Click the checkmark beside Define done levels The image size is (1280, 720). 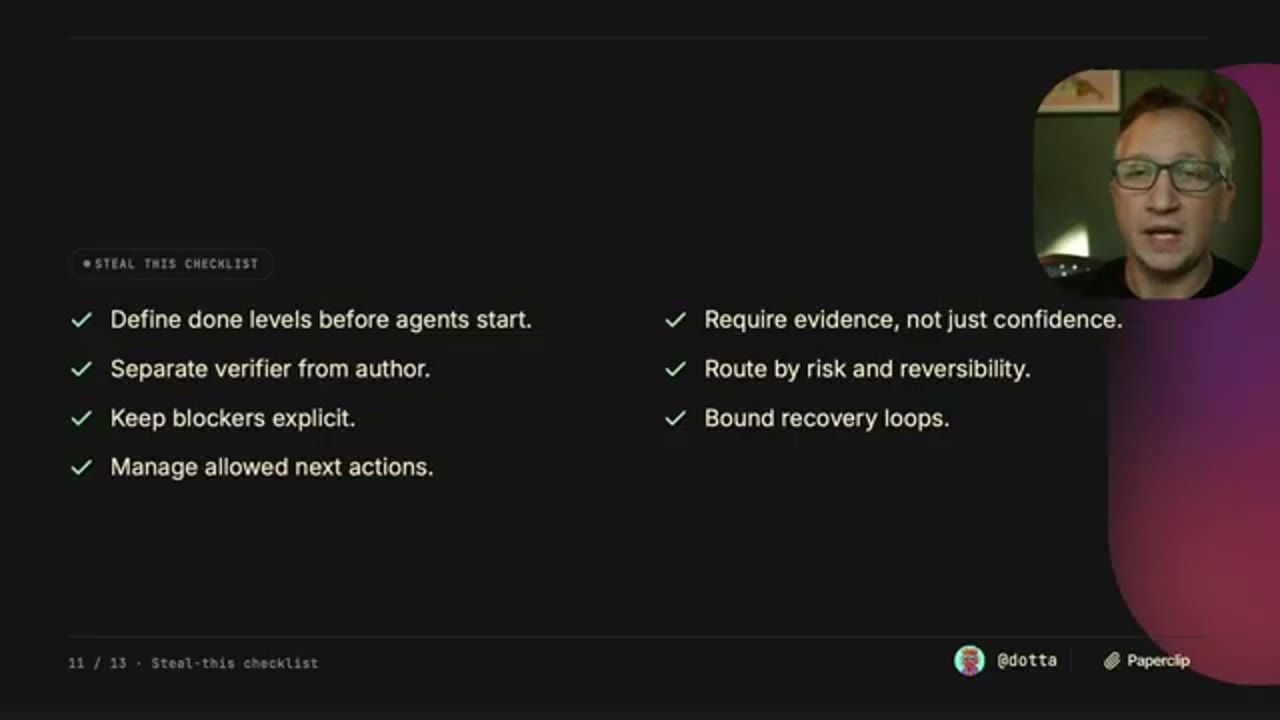[x=81, y=320]
